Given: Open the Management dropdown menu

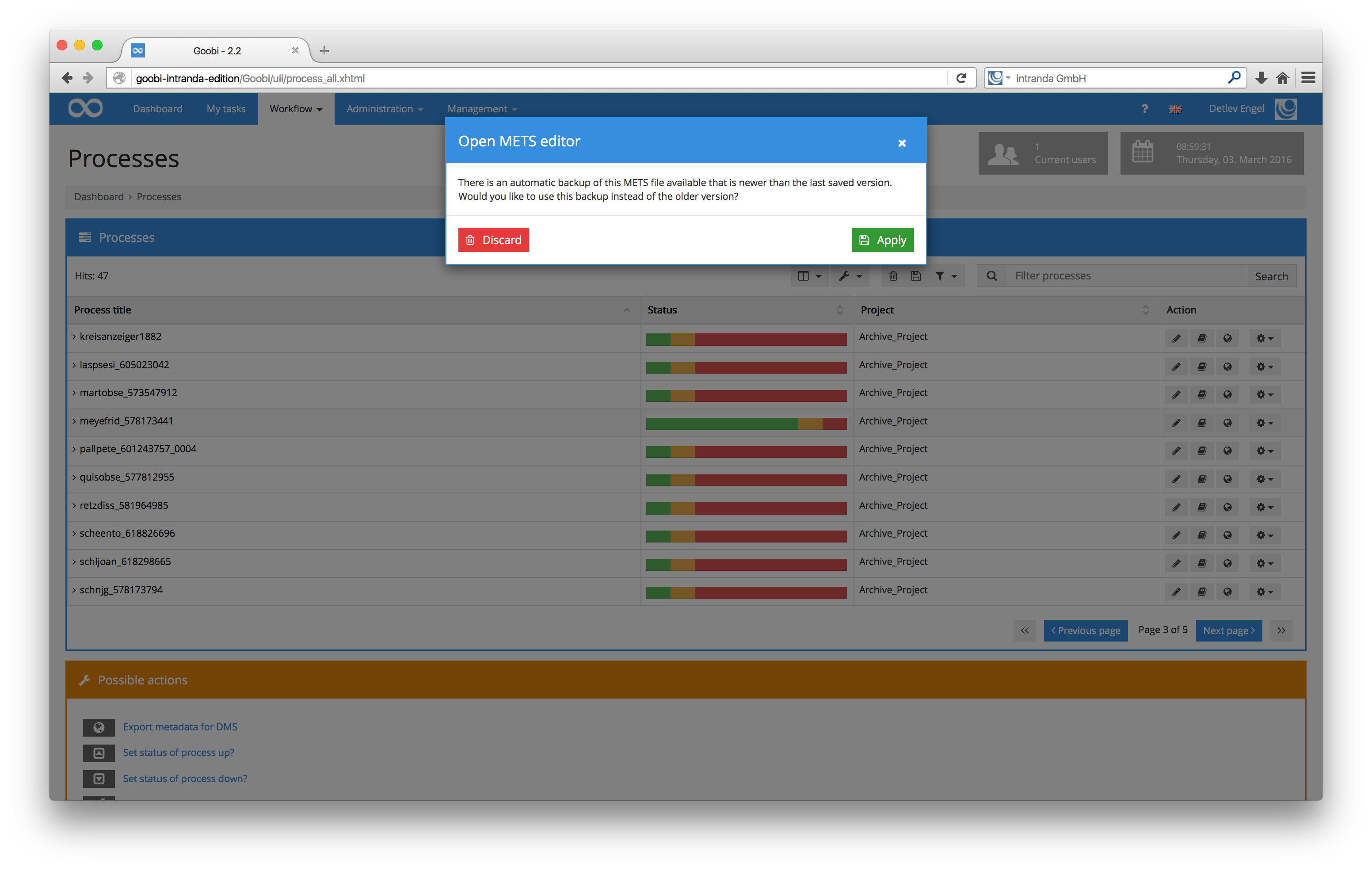Looking at the screenshot, I should click(x=482, y=108).
